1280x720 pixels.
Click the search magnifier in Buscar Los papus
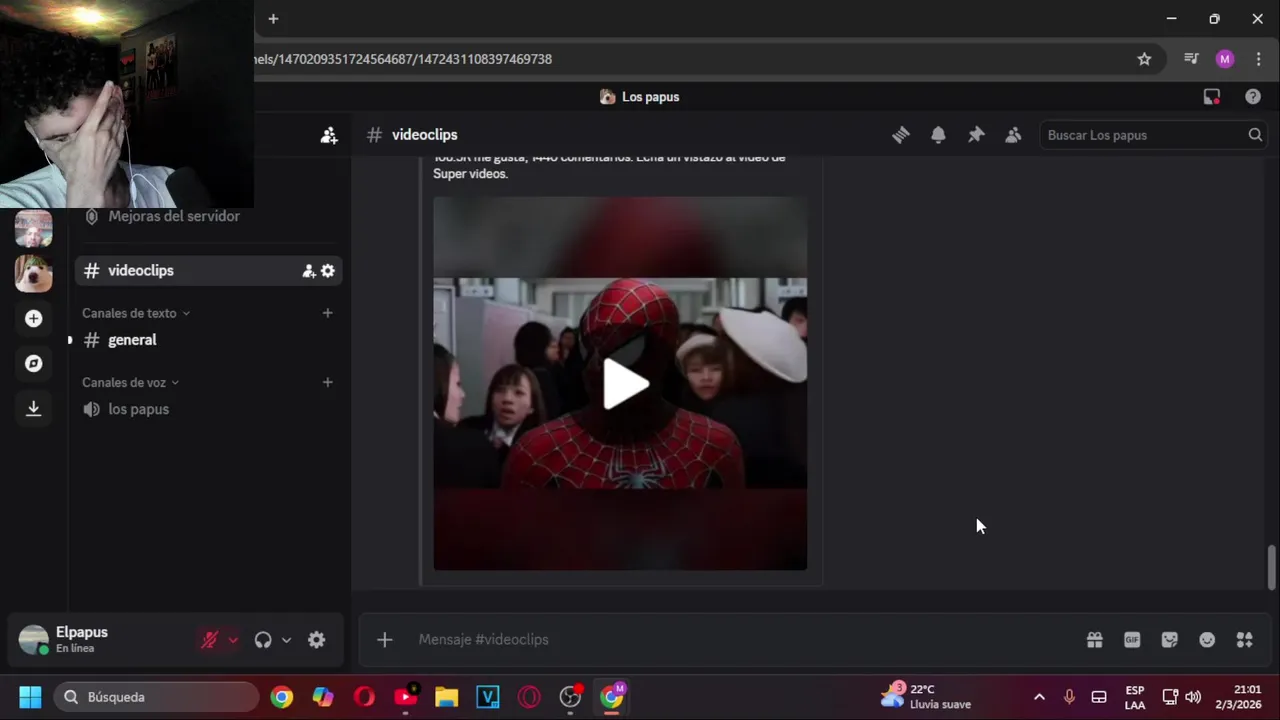pyautogui.click(x=1255, y=135)
